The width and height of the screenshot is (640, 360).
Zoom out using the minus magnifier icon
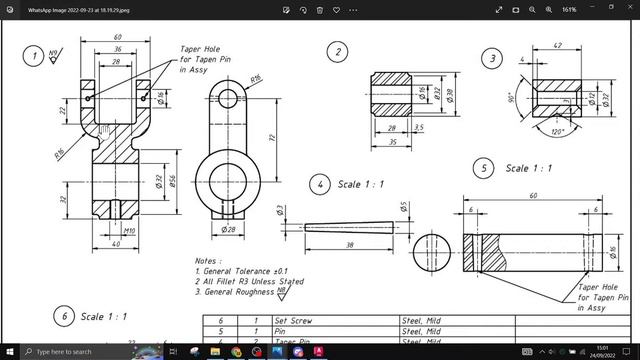click(532, 10)
